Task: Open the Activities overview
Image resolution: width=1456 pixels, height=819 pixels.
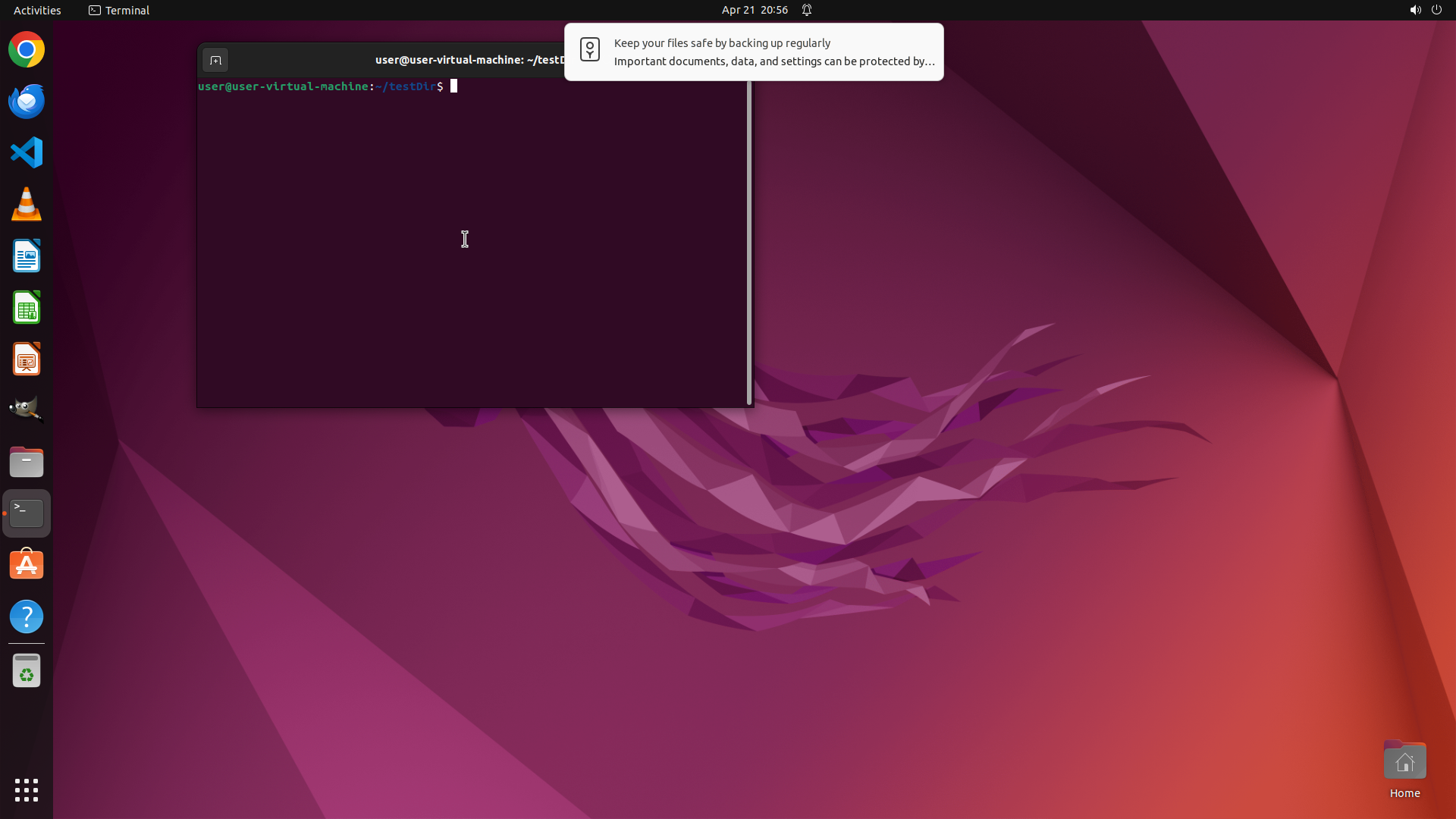Action: click(x=37, y=10)
